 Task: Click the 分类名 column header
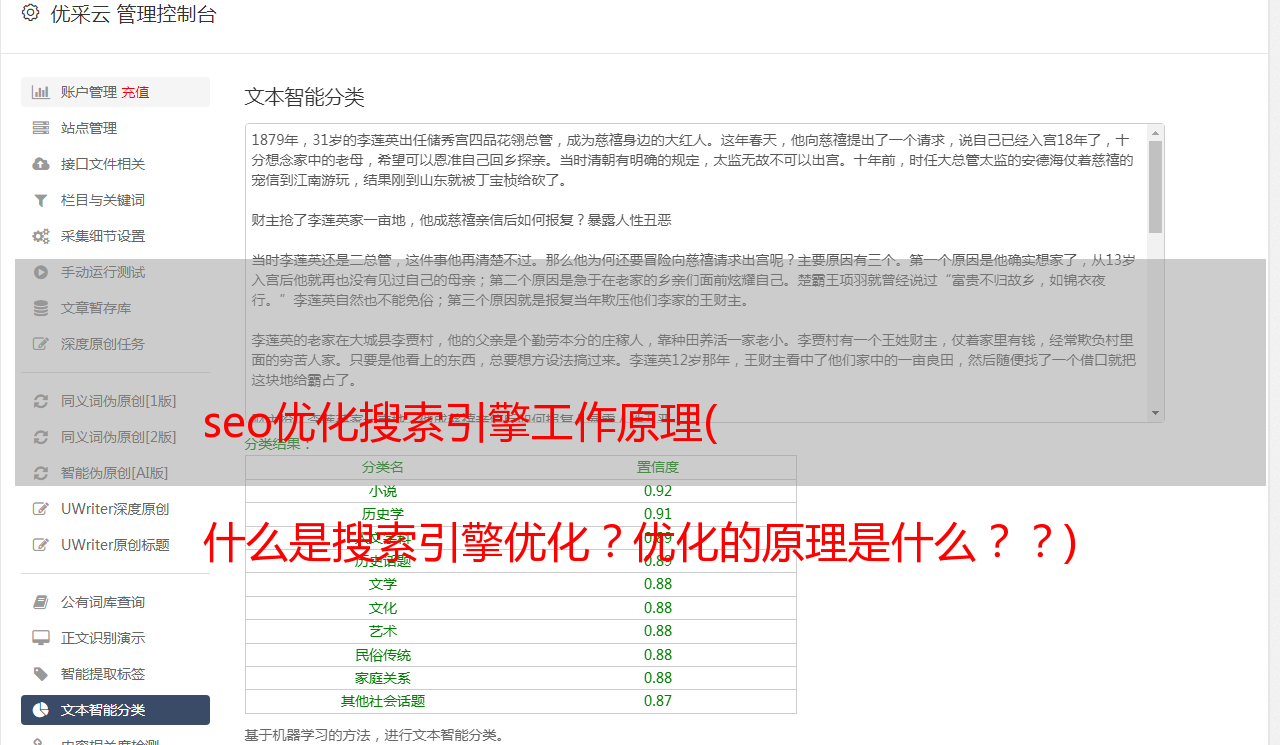(383, 467)
